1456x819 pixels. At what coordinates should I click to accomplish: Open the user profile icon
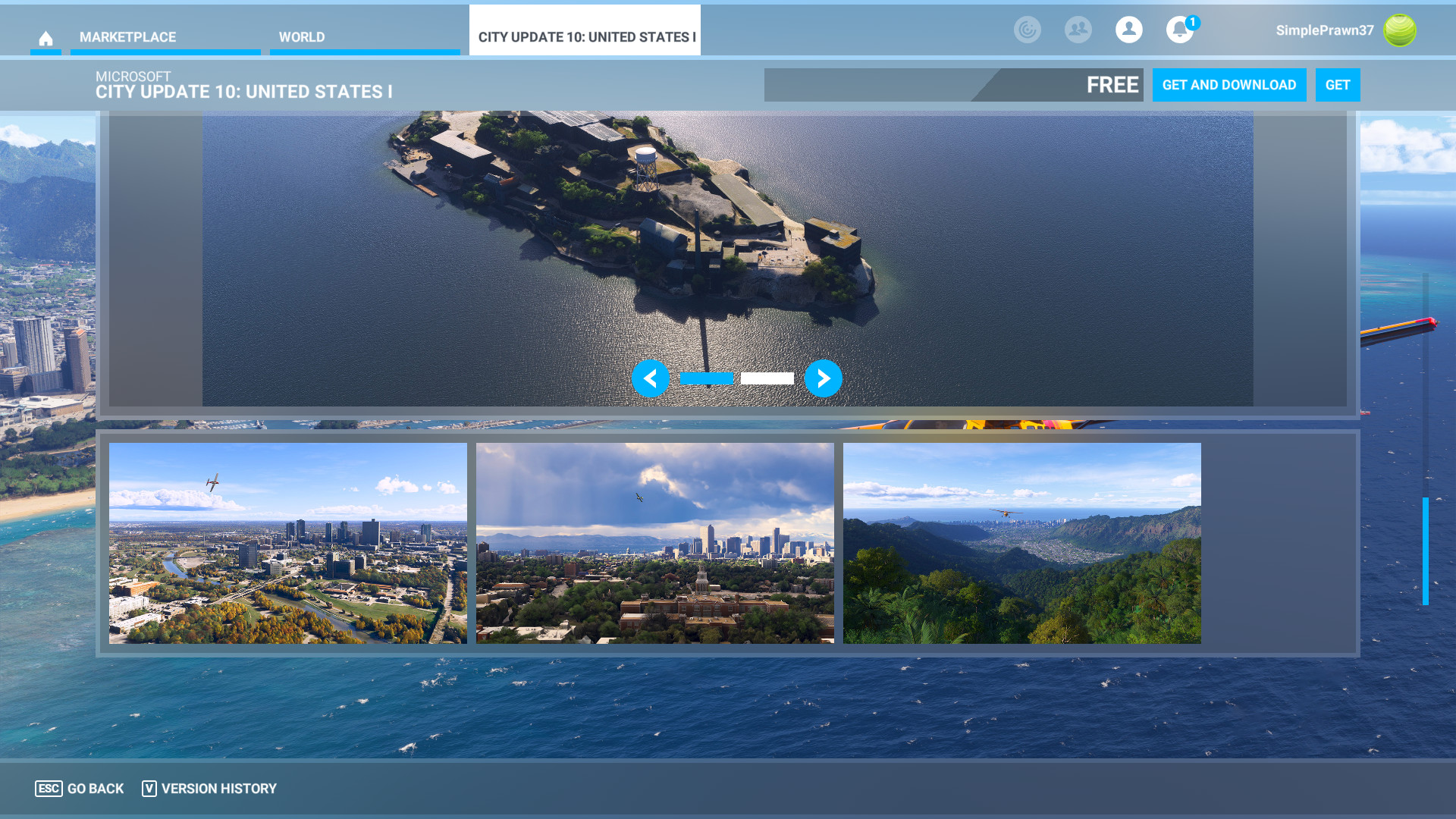1128,30
